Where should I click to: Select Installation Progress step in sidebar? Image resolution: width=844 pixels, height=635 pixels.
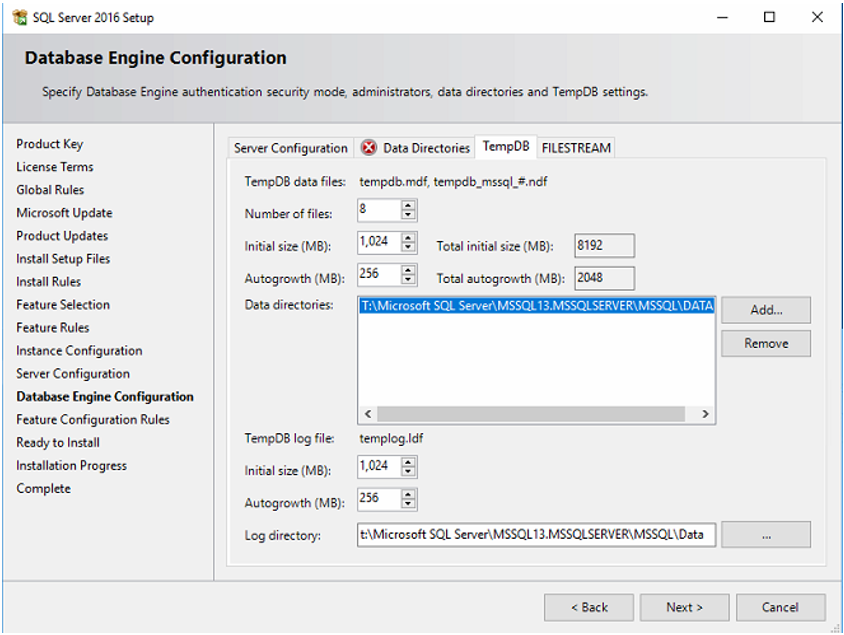[72, 466]
